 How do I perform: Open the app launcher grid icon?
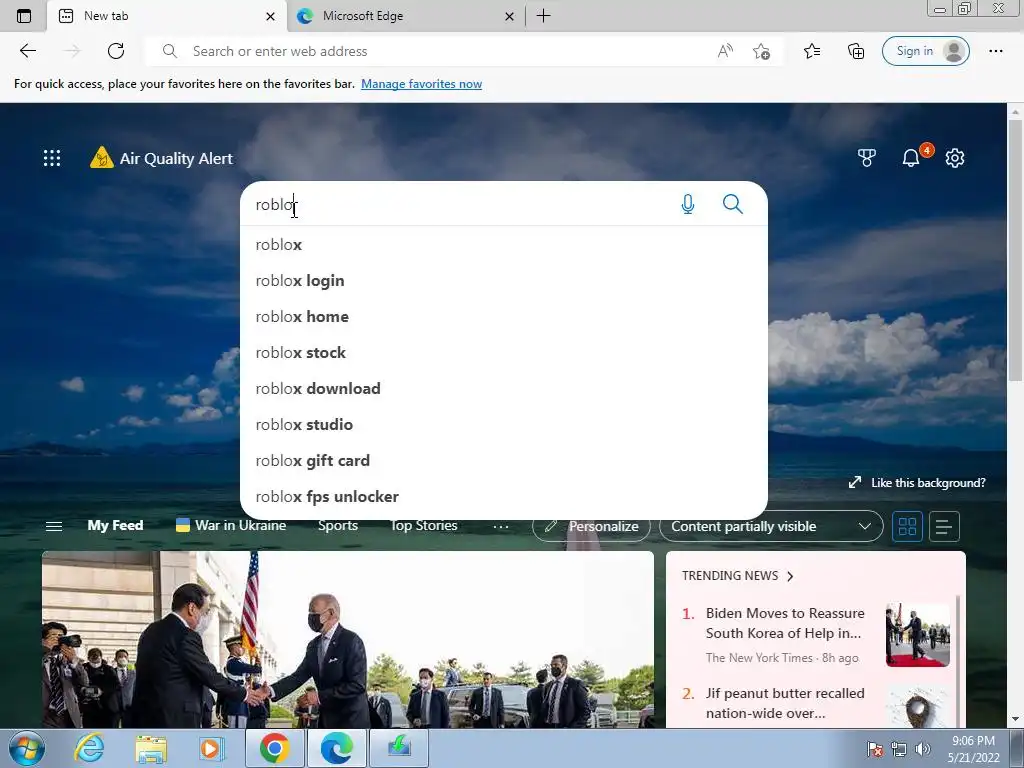click(x=52, y=158)
